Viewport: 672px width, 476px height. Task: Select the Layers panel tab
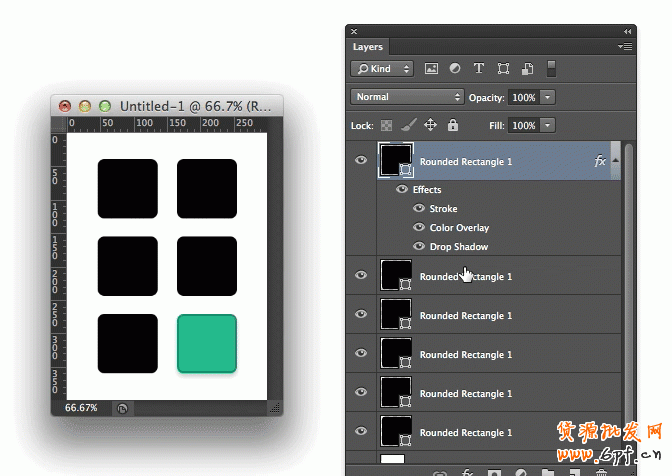click(x=368, y=47)
